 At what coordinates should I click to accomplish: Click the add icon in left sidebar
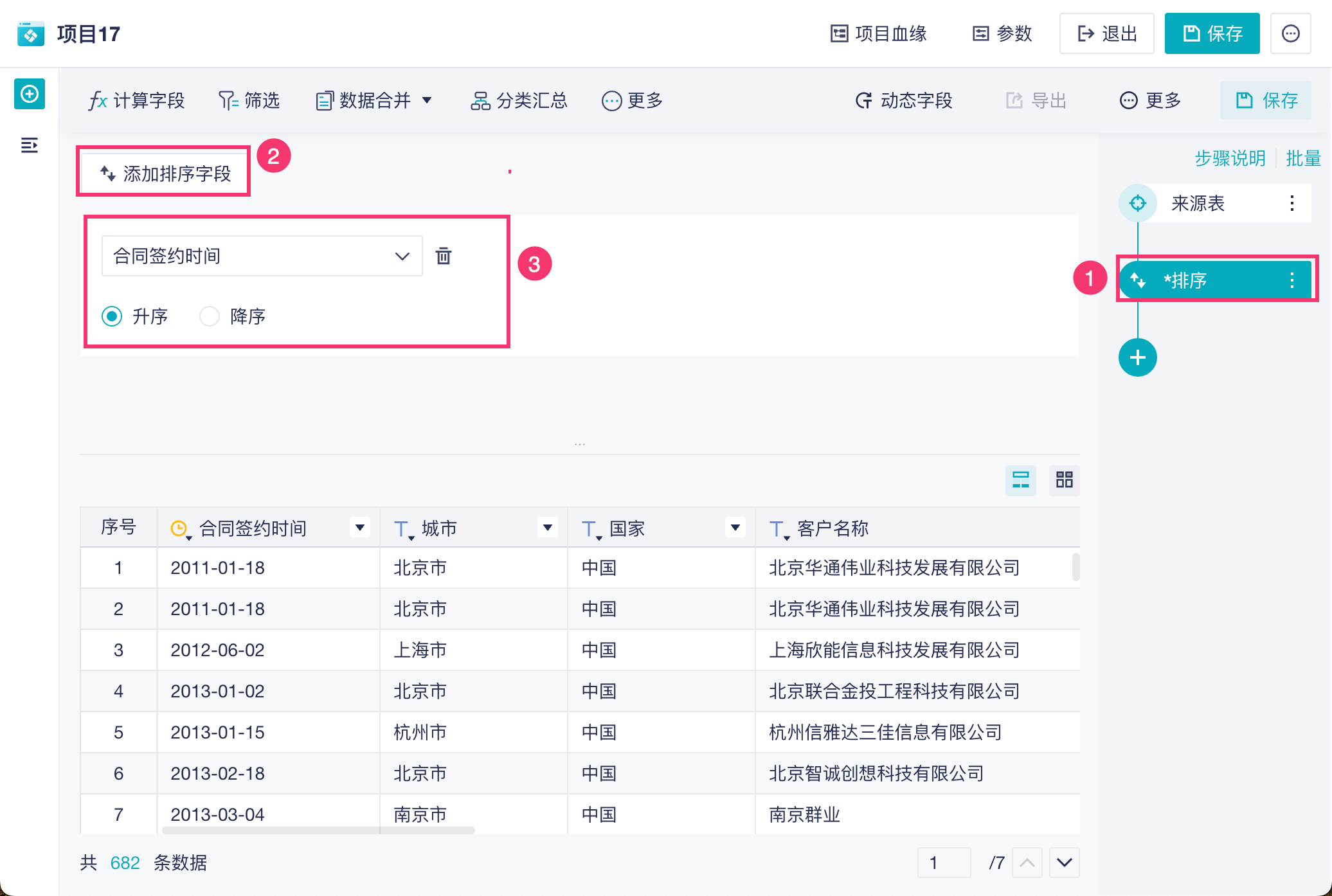tap(30, 94)
